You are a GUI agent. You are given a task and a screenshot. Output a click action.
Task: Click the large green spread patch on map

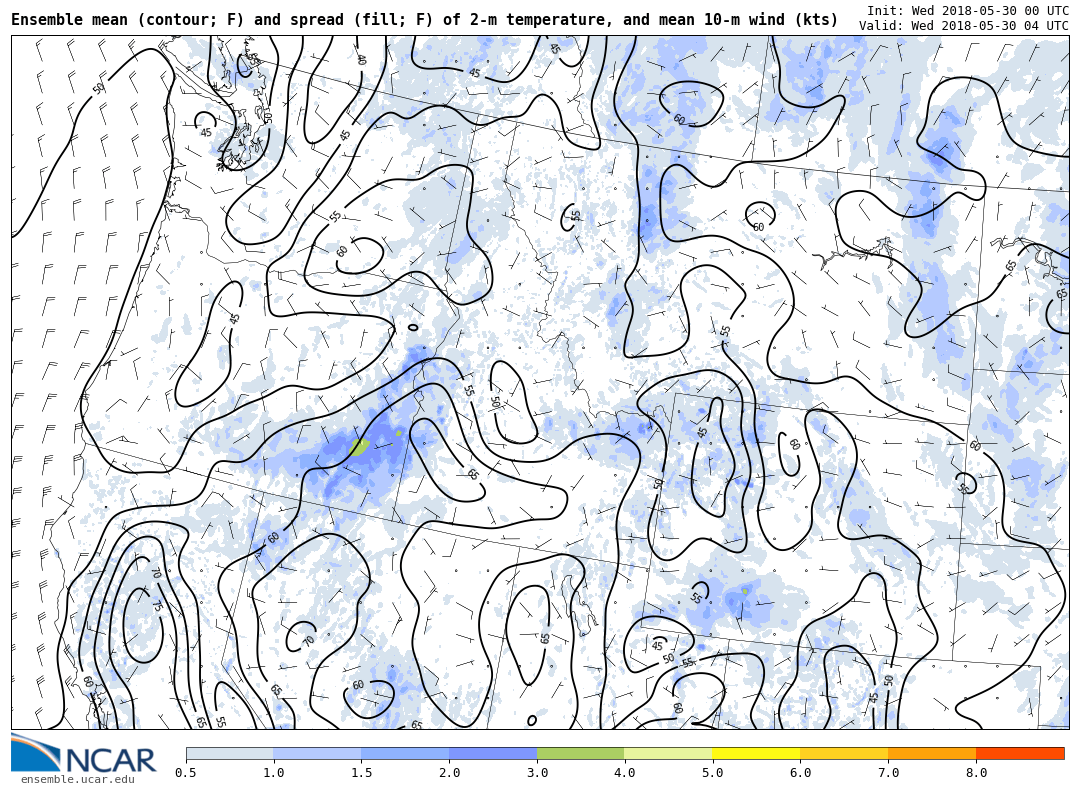(359, 446)
